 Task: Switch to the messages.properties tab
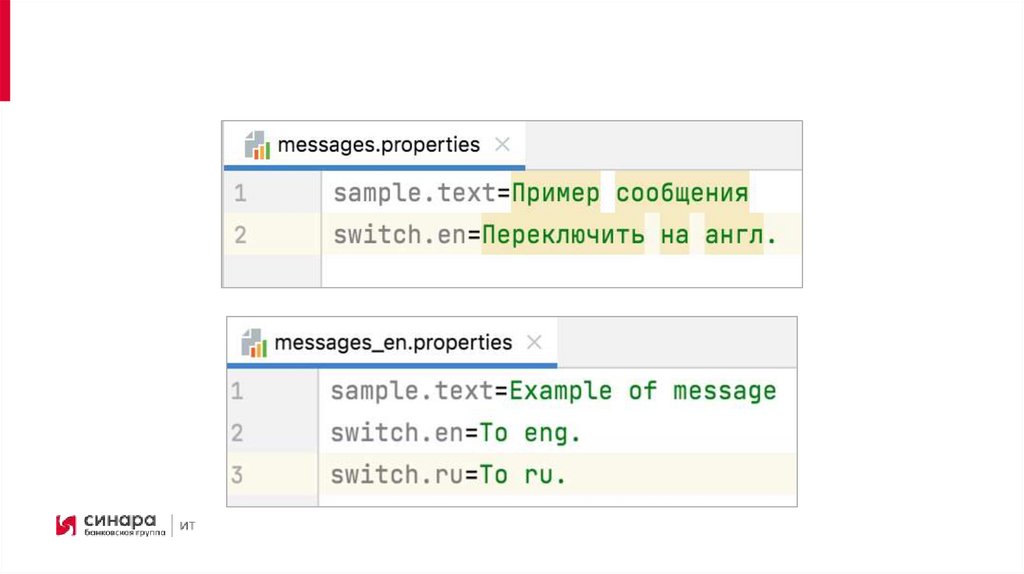coord(378,145)
